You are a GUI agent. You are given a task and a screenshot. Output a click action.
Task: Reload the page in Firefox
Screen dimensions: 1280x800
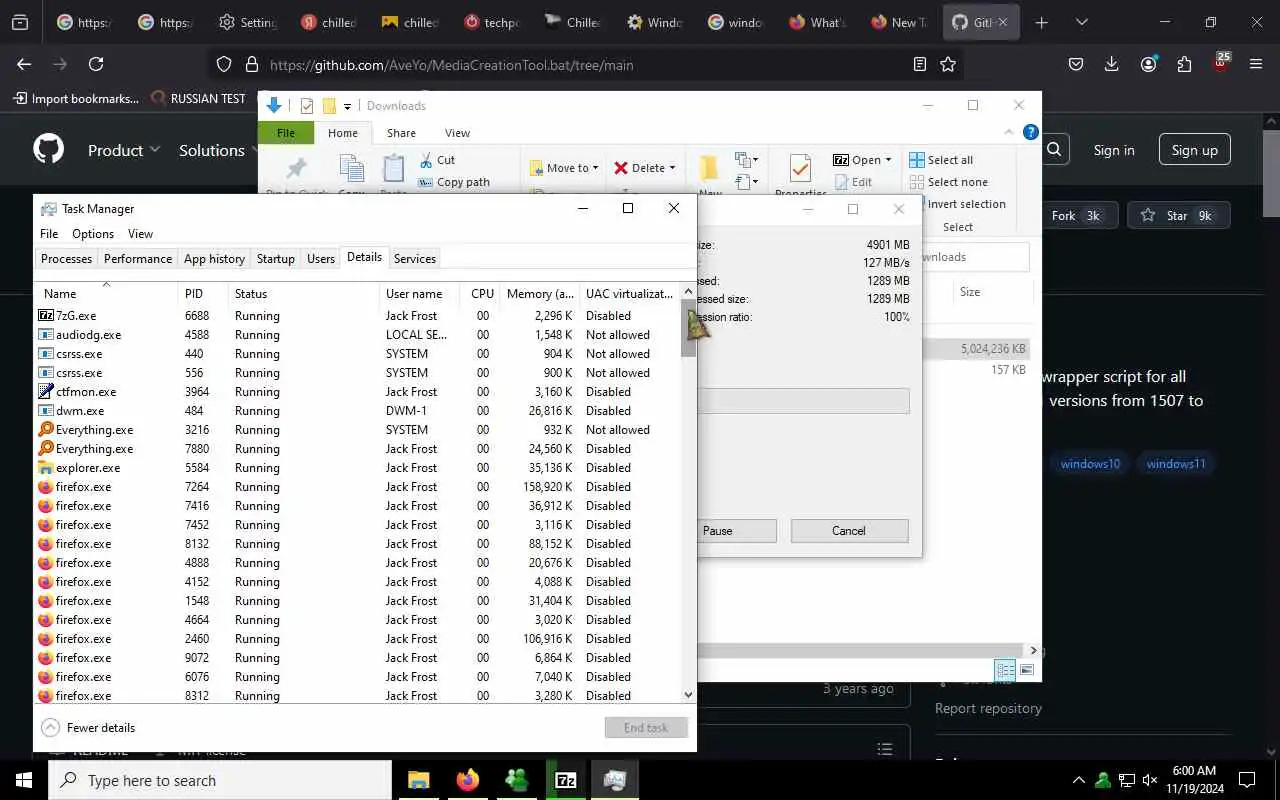(x=96, y=64)
